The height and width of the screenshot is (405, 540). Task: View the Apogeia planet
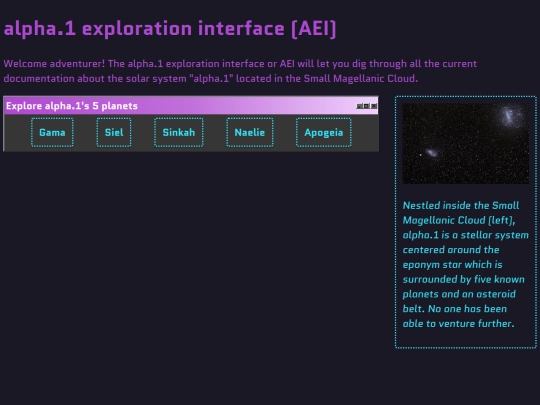pyautogui.click(x=323, y=133)
